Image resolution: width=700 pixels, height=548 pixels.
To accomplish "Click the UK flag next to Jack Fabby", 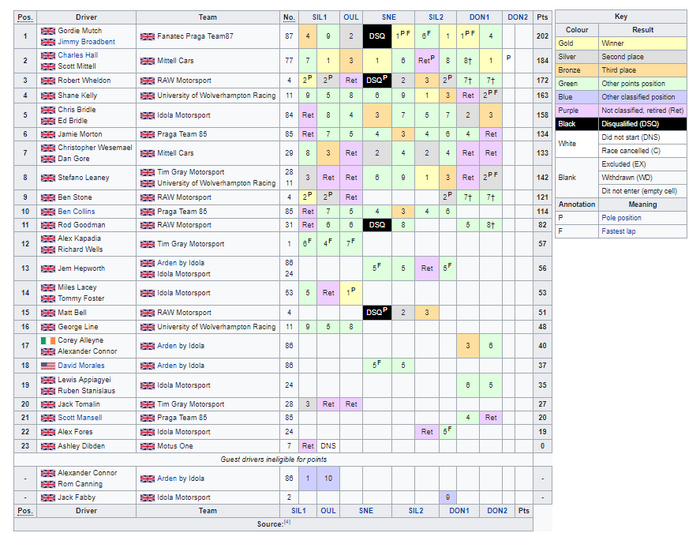I will click(48, 496).
